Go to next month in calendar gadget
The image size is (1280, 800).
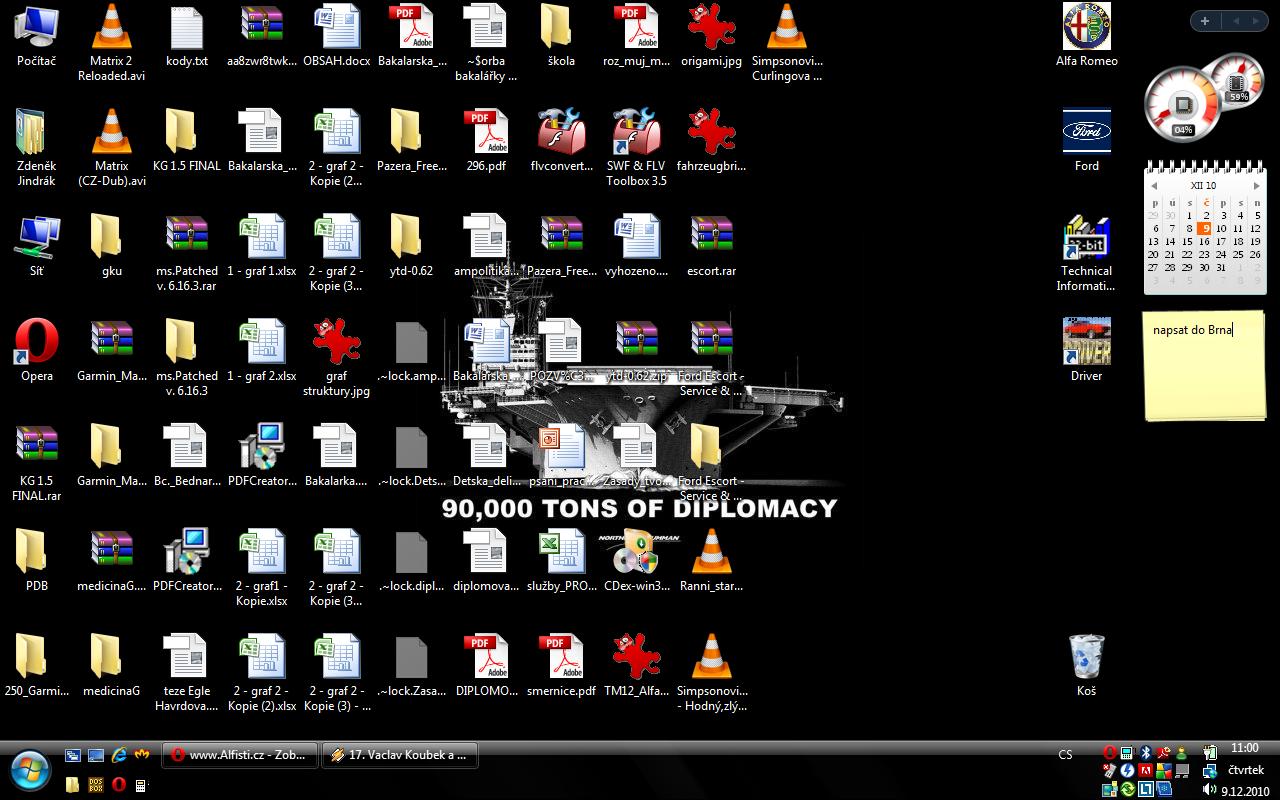[1257, 186]
